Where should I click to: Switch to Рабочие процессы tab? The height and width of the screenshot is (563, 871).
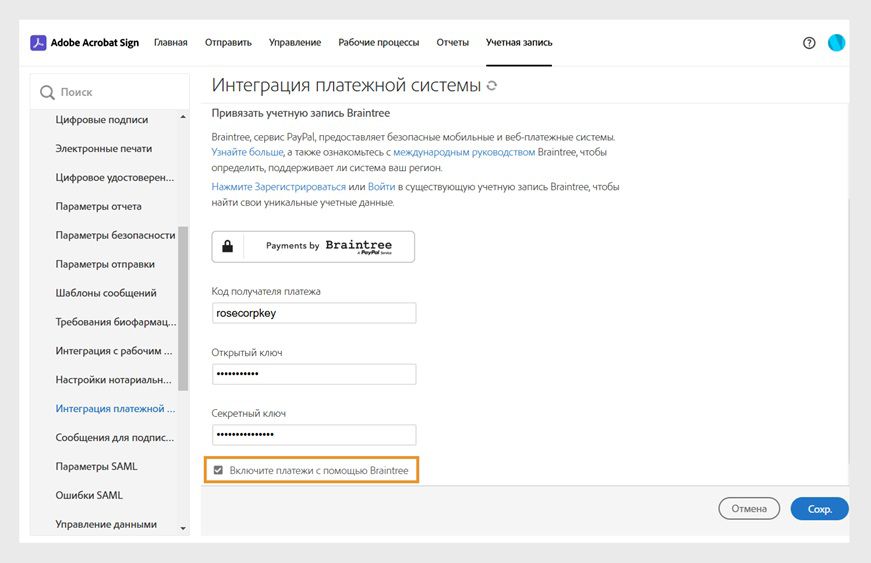(x=379, y=43)
